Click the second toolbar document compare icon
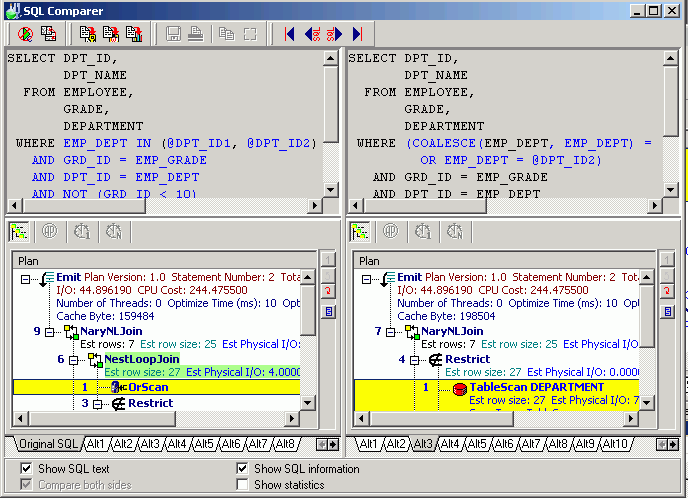The width and height of the screenshot is (688, 499). [48, 34]
